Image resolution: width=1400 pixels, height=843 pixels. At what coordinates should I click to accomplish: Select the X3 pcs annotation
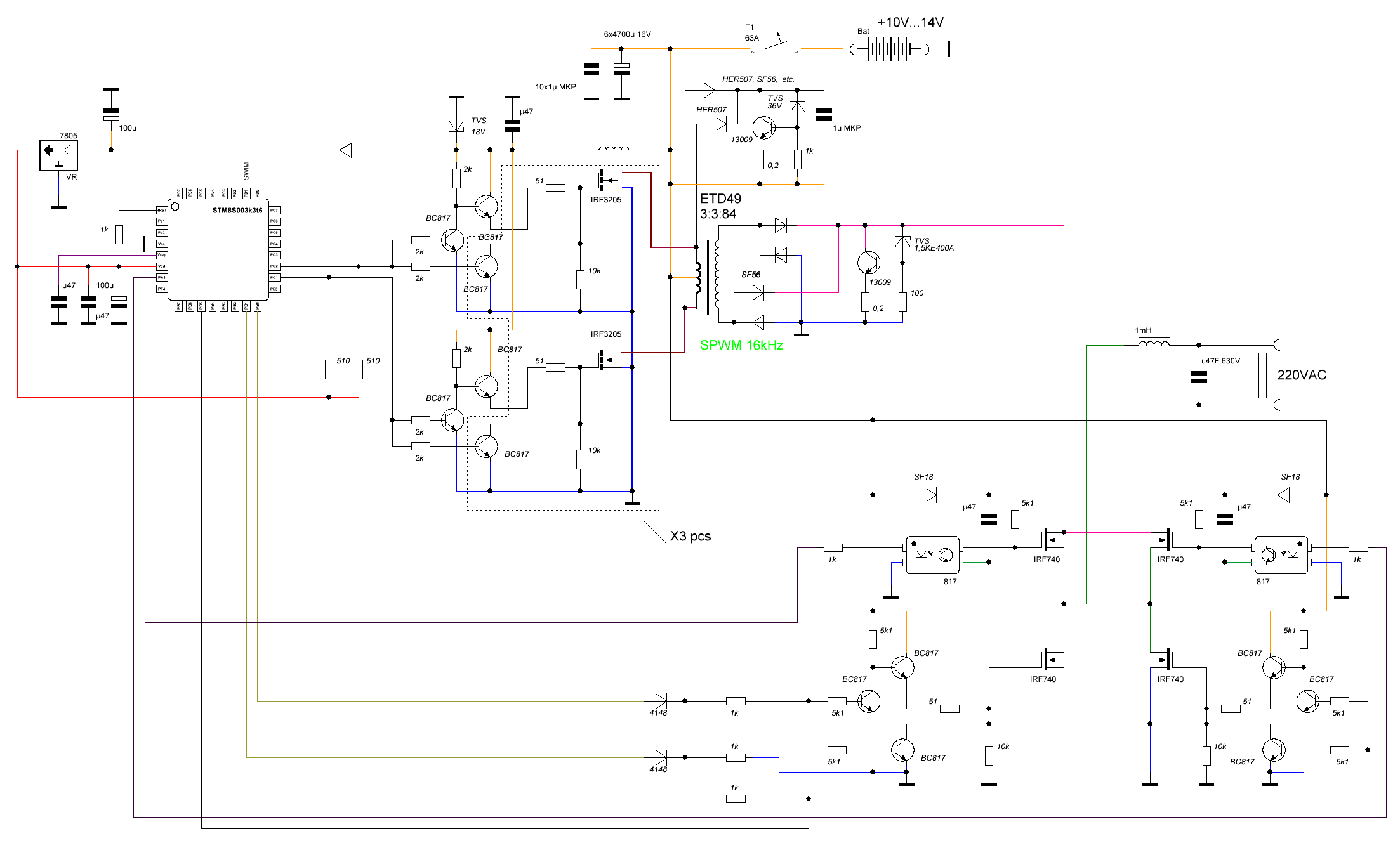tap(690, 536)
